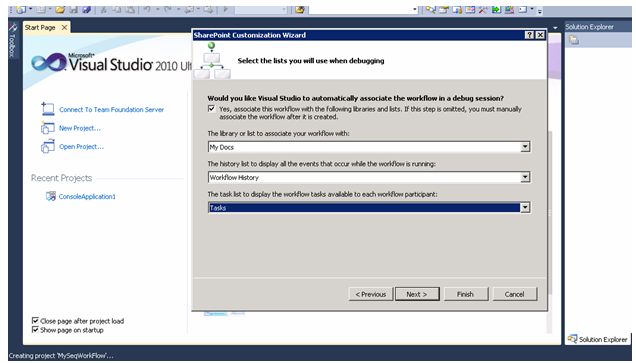Image resolution: width=636 pixels, height=363 pixels.
Task: Click the Add New Item toolbar icon
Action: (x=41, y=9)
